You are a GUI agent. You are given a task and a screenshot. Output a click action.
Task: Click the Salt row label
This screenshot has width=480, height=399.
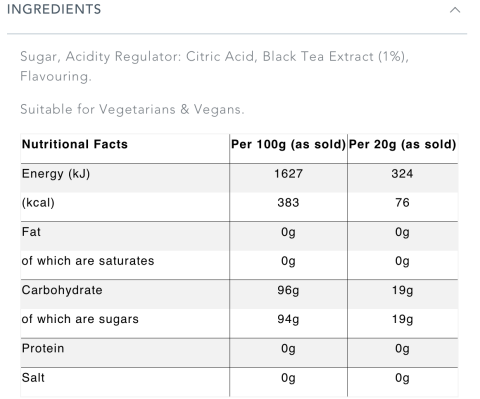[33, 378]
